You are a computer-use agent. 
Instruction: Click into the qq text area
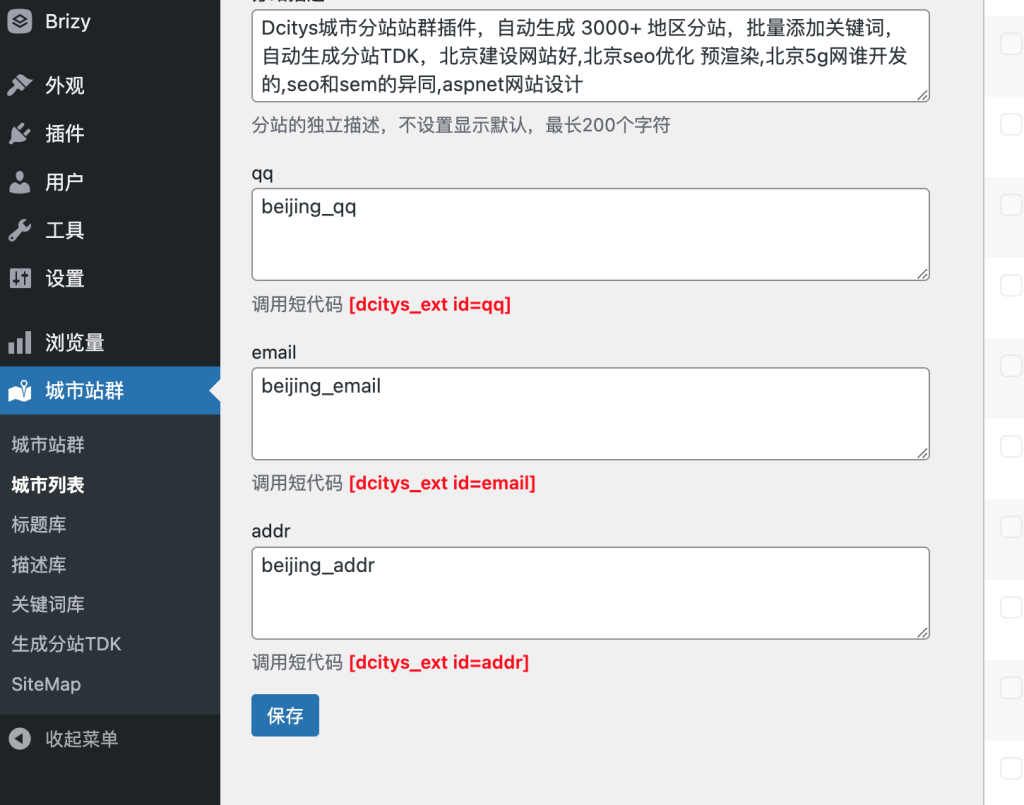(x=590, y=235)
